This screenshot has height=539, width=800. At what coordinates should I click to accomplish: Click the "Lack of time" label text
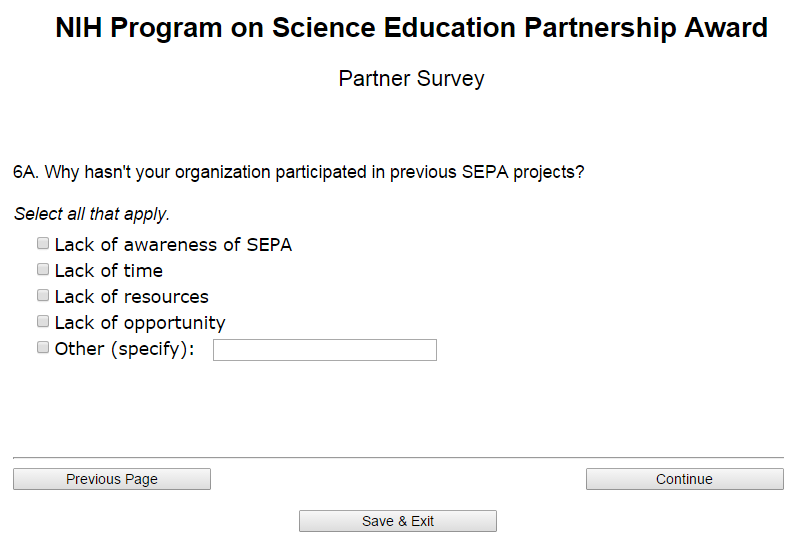(x=108, y=271)
